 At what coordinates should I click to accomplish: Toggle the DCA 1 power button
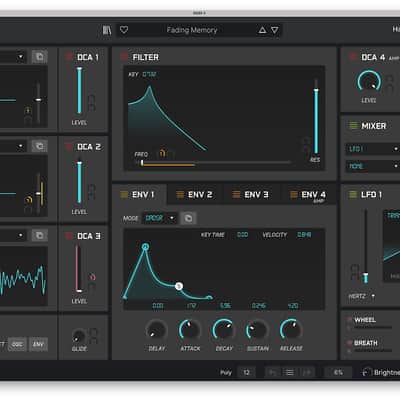click(69, 57)
